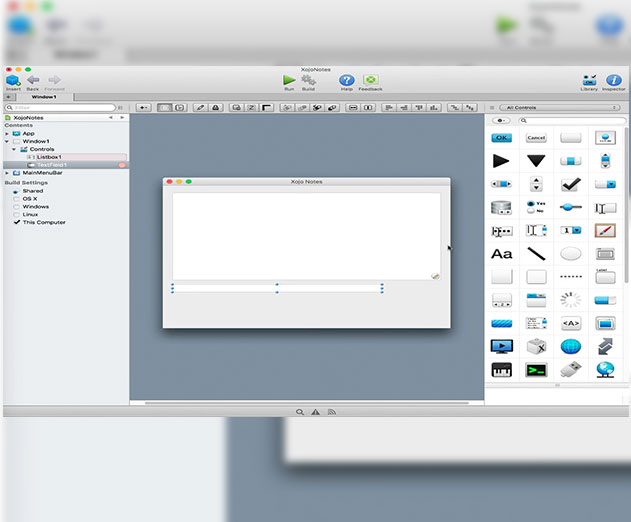631x522 pixels.
Task: Click the Library panel vertical scrollbar
Action: click(x=626, y=204)
